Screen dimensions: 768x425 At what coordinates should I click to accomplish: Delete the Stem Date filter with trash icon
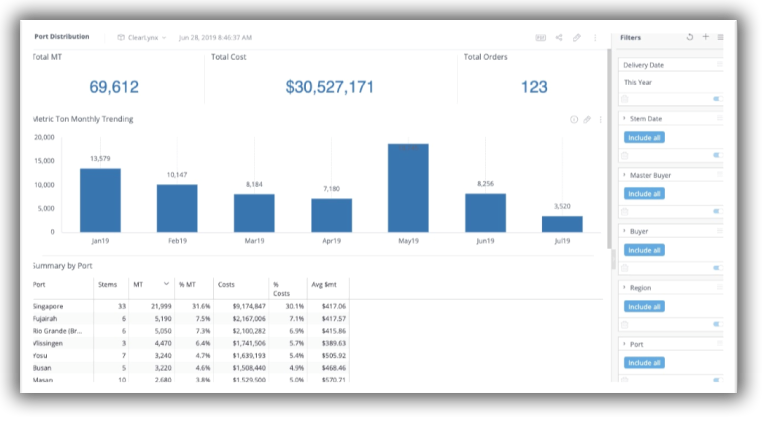[624, 156]
